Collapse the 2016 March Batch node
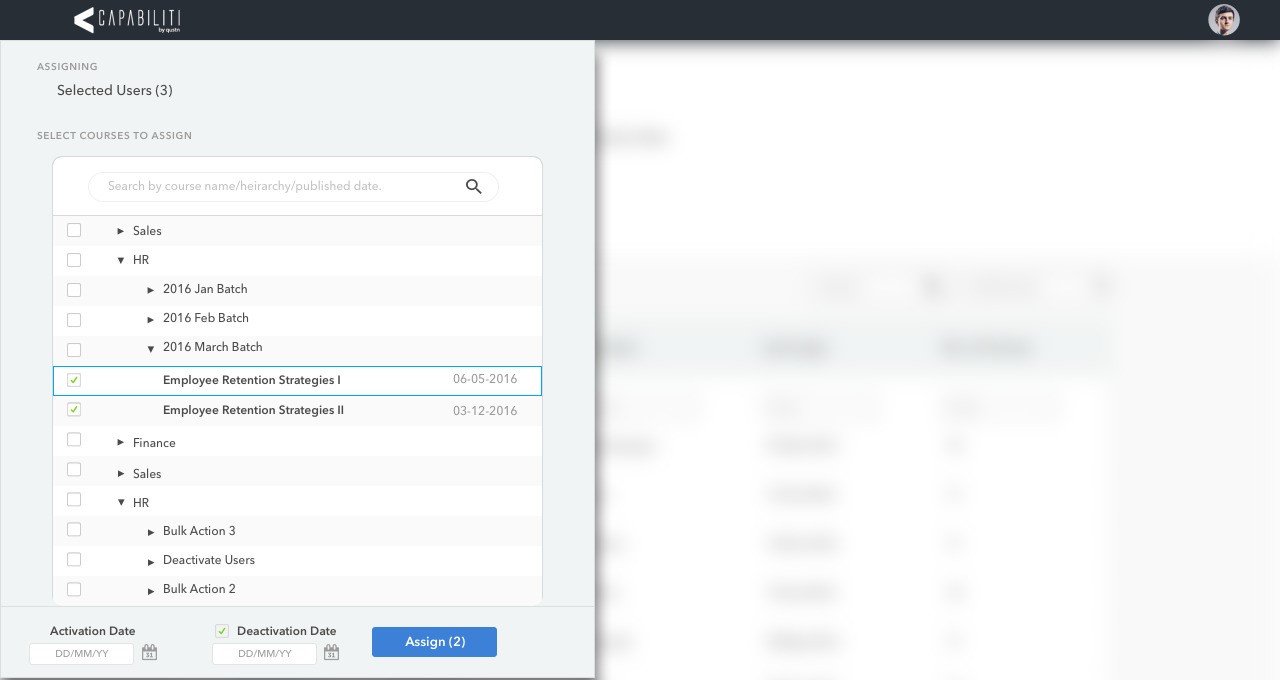The width and height of the screenshot is (1280, 680). coord(151,349)
